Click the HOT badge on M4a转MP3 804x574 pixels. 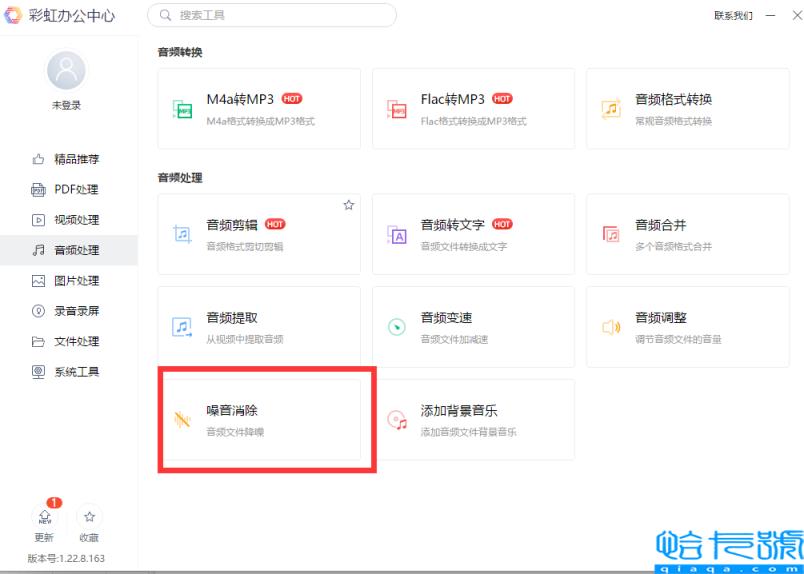[x=292, y=98]
